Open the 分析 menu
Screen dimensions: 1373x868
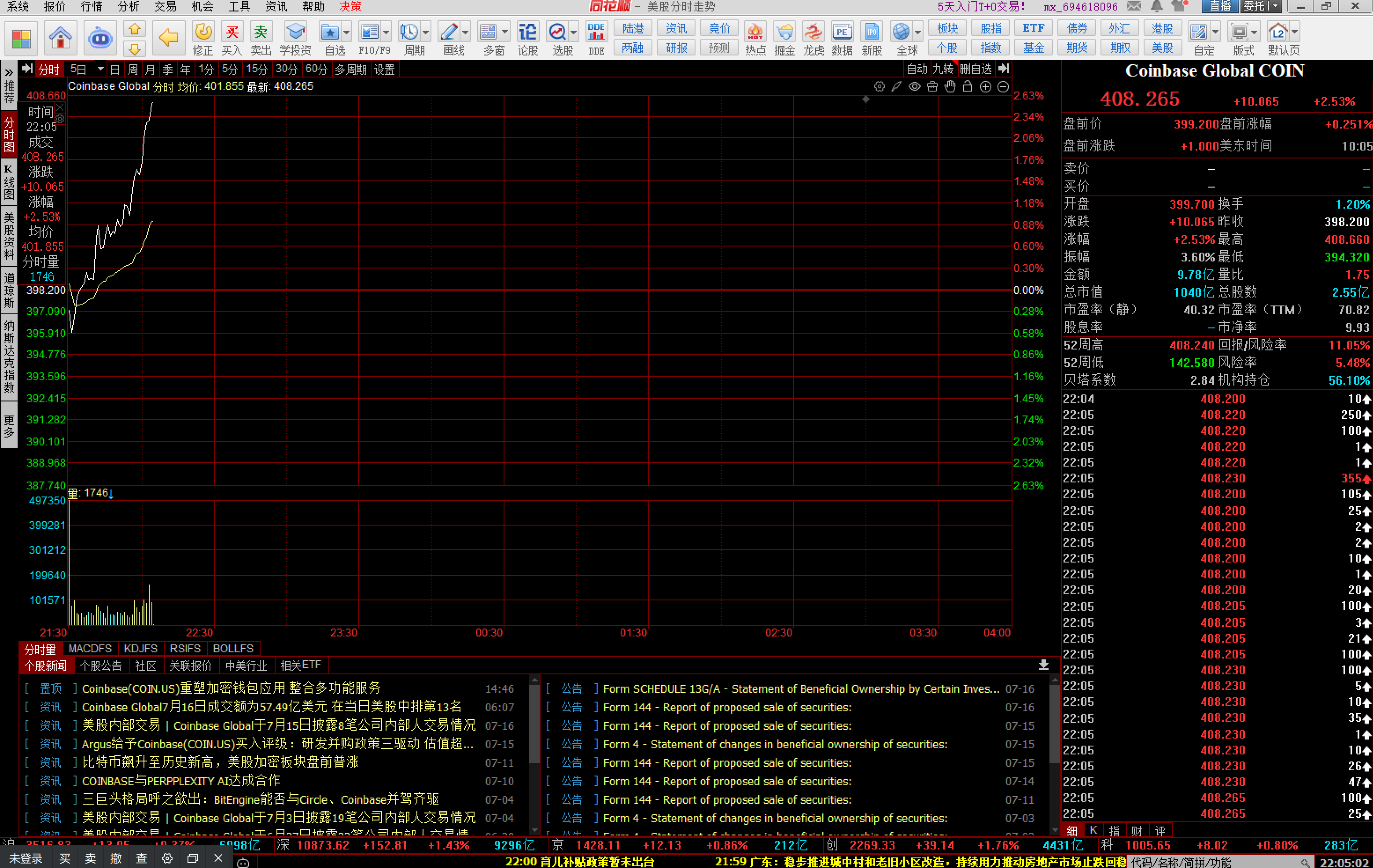pyautogui.click(x=128, y=6)
